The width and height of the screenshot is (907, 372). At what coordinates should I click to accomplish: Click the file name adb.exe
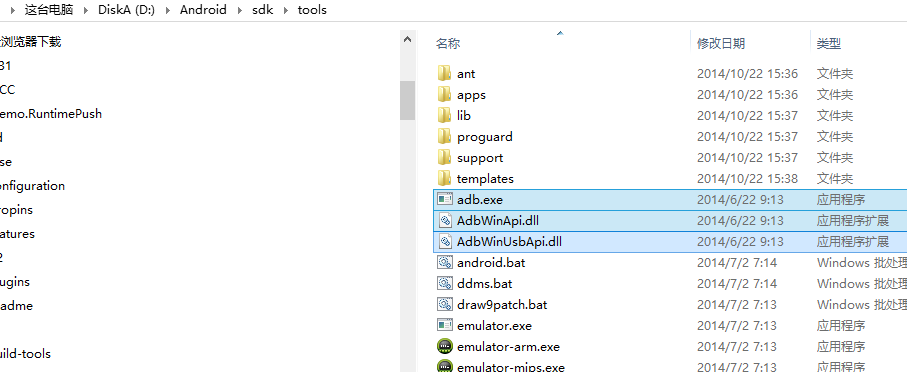(x=480, y=200)
